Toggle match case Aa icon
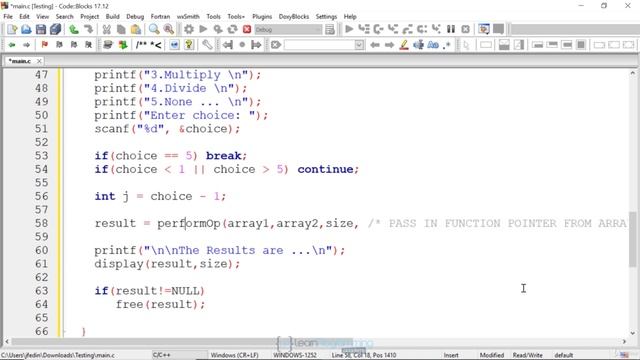640x360 pixels. pyautogui.click(x=433, y=45)
